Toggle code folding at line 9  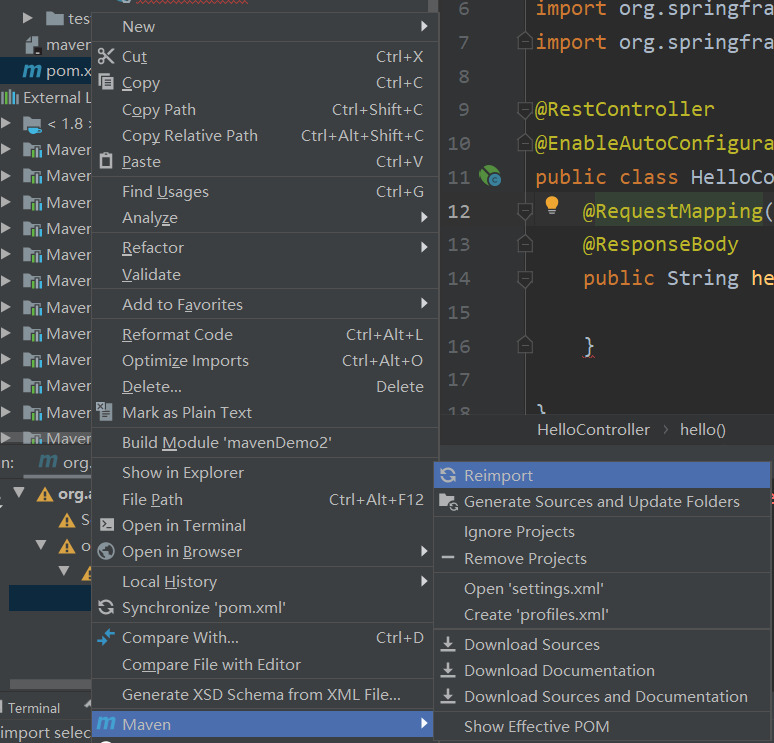click(524, 110)
